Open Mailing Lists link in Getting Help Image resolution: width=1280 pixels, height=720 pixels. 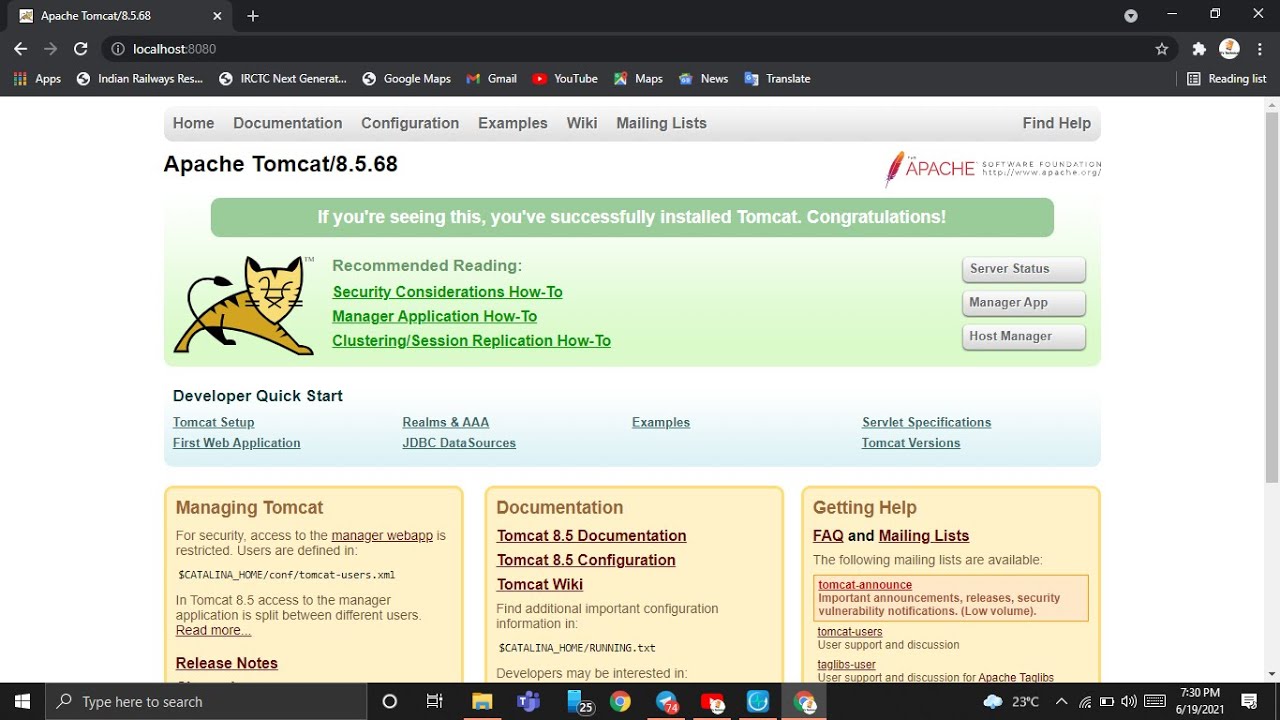click(x=924, y=536)
